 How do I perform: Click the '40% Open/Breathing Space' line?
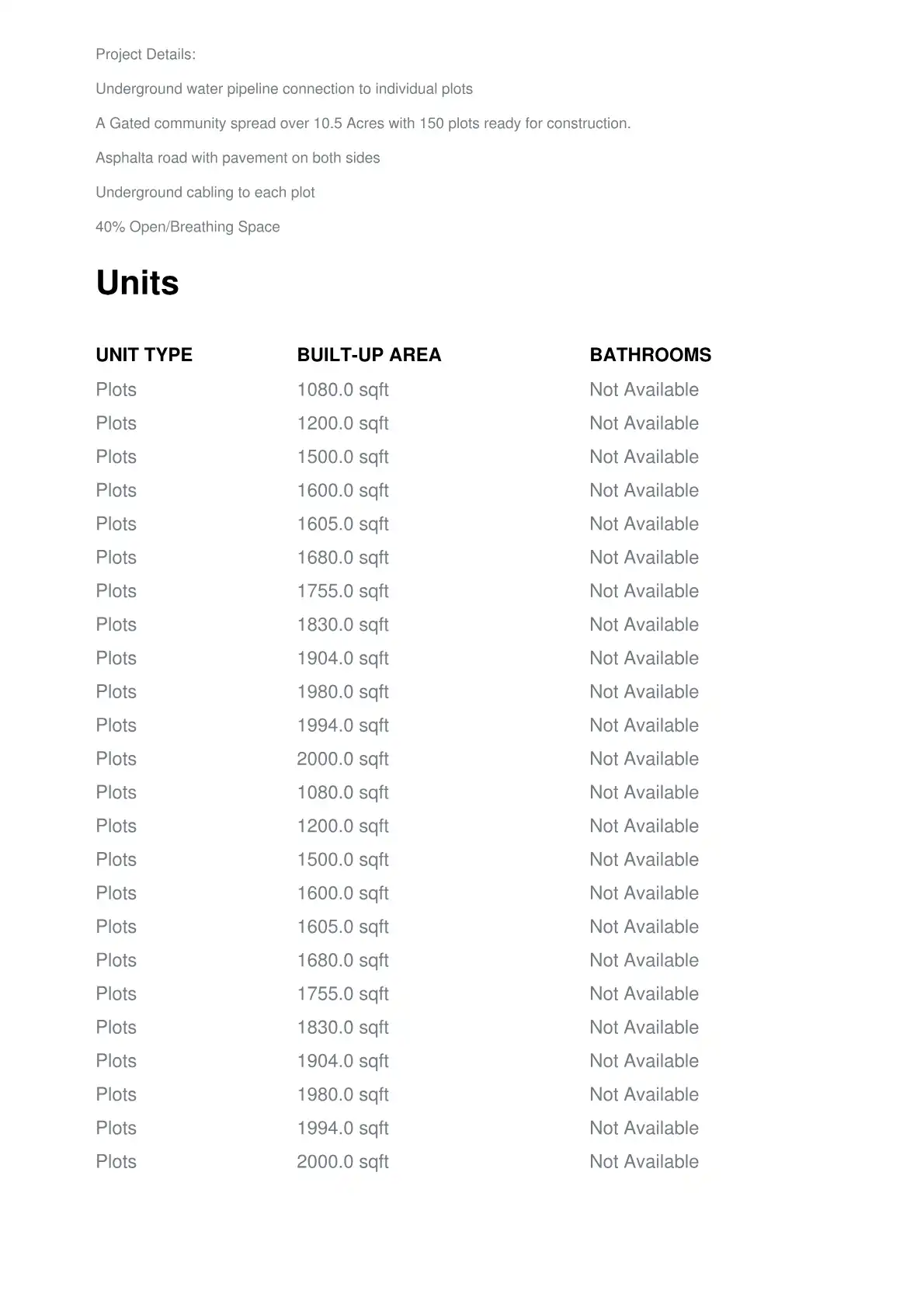[x=188, y=227]
